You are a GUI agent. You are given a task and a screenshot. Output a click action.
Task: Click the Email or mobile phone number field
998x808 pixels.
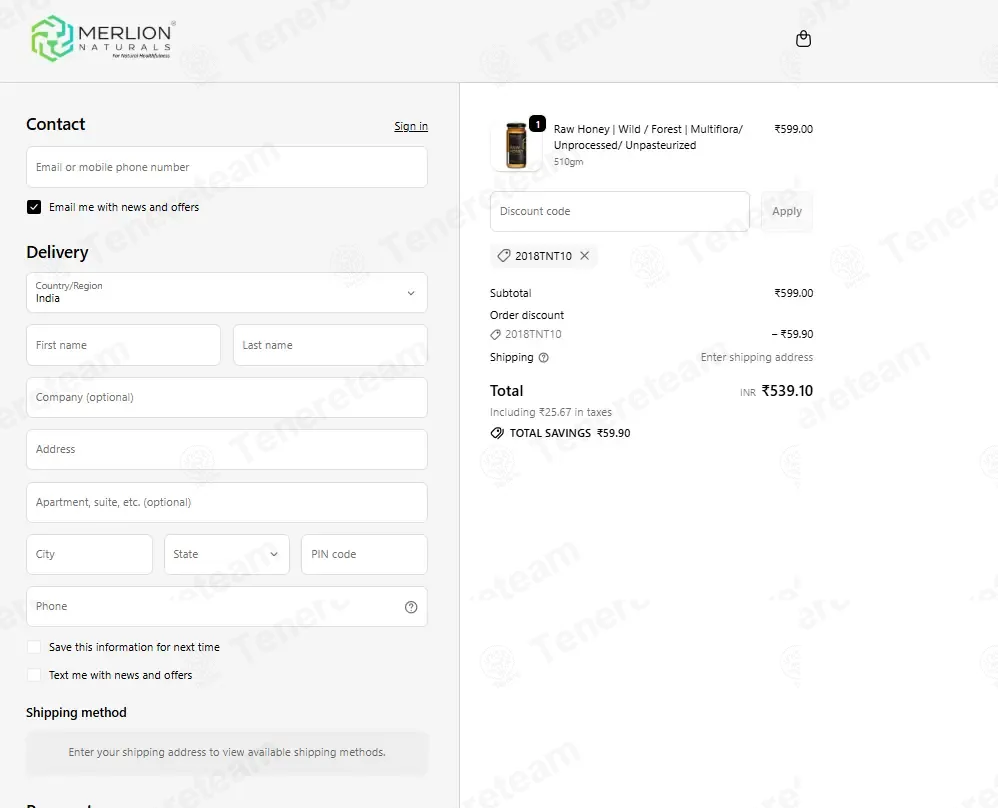pos(227,167)
